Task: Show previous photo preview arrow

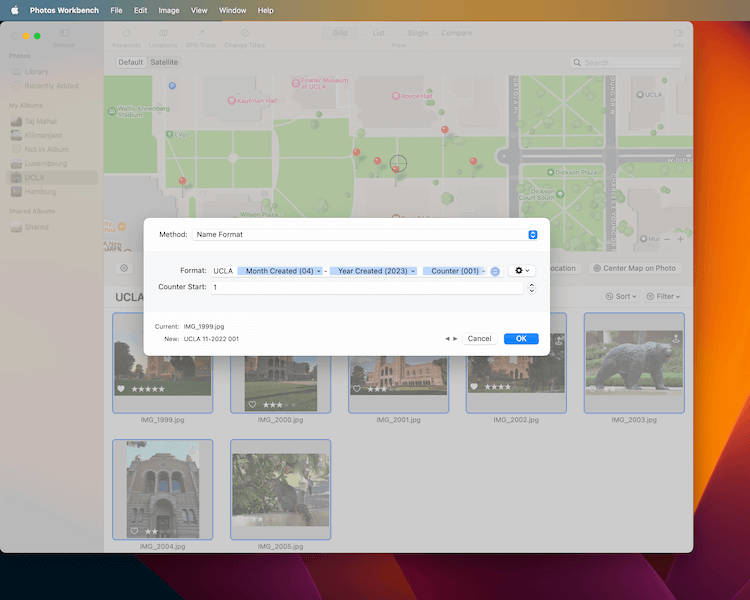Action: click(x=447, y=339)
